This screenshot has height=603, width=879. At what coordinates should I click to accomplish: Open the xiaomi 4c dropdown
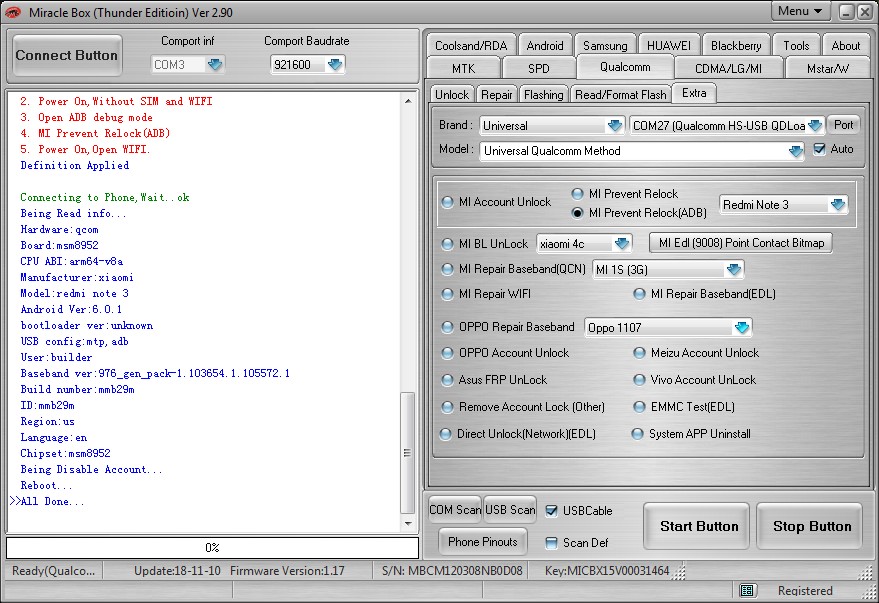(x=622, y=243)
